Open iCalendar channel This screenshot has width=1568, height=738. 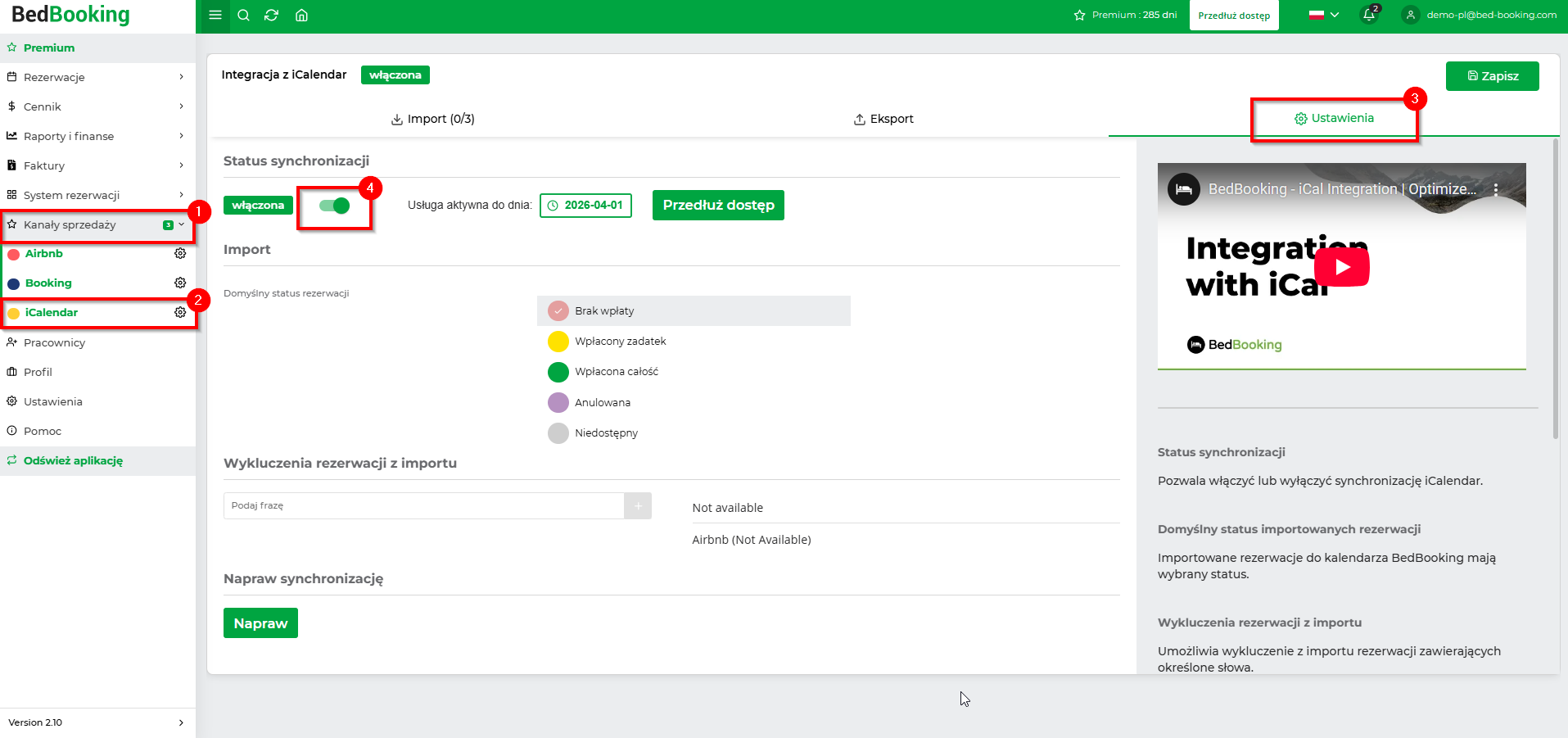click(52, 313)
